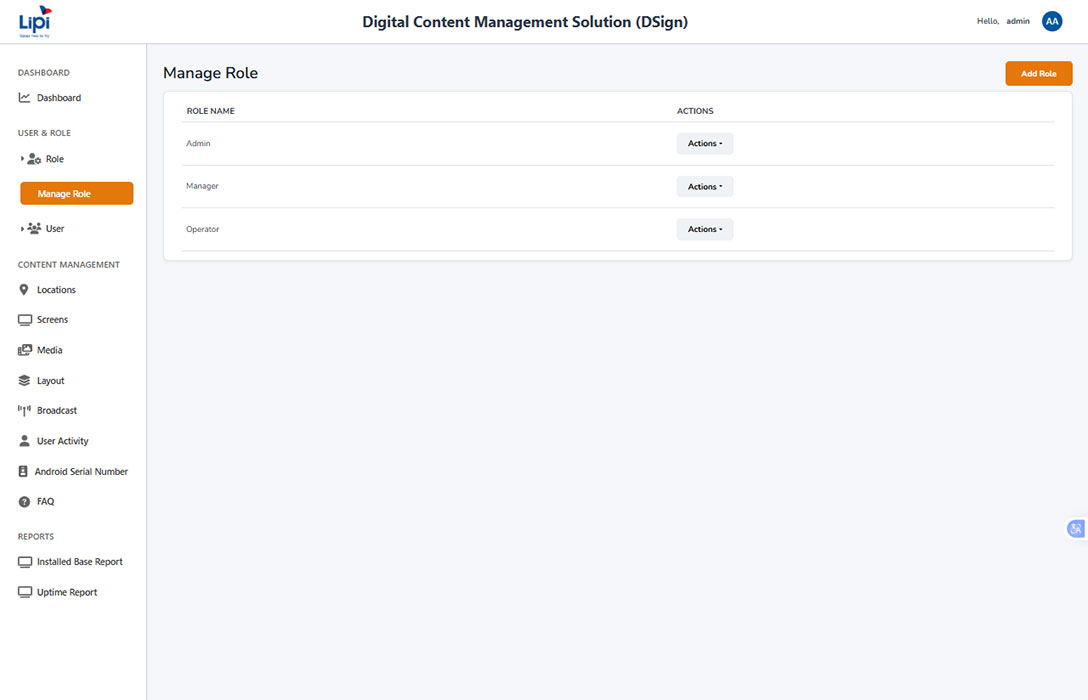Open Actions dropdown for Manager role
The width and height of the screenshot is (1088, 700).
coord(705,187)
